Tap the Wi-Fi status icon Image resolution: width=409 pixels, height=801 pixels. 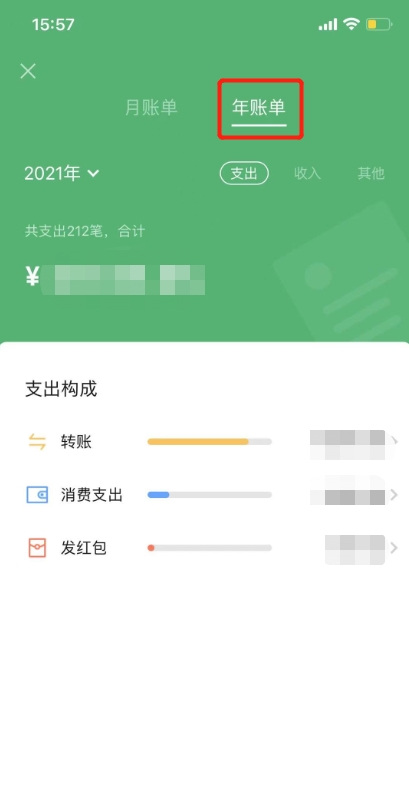click(351, 23)
